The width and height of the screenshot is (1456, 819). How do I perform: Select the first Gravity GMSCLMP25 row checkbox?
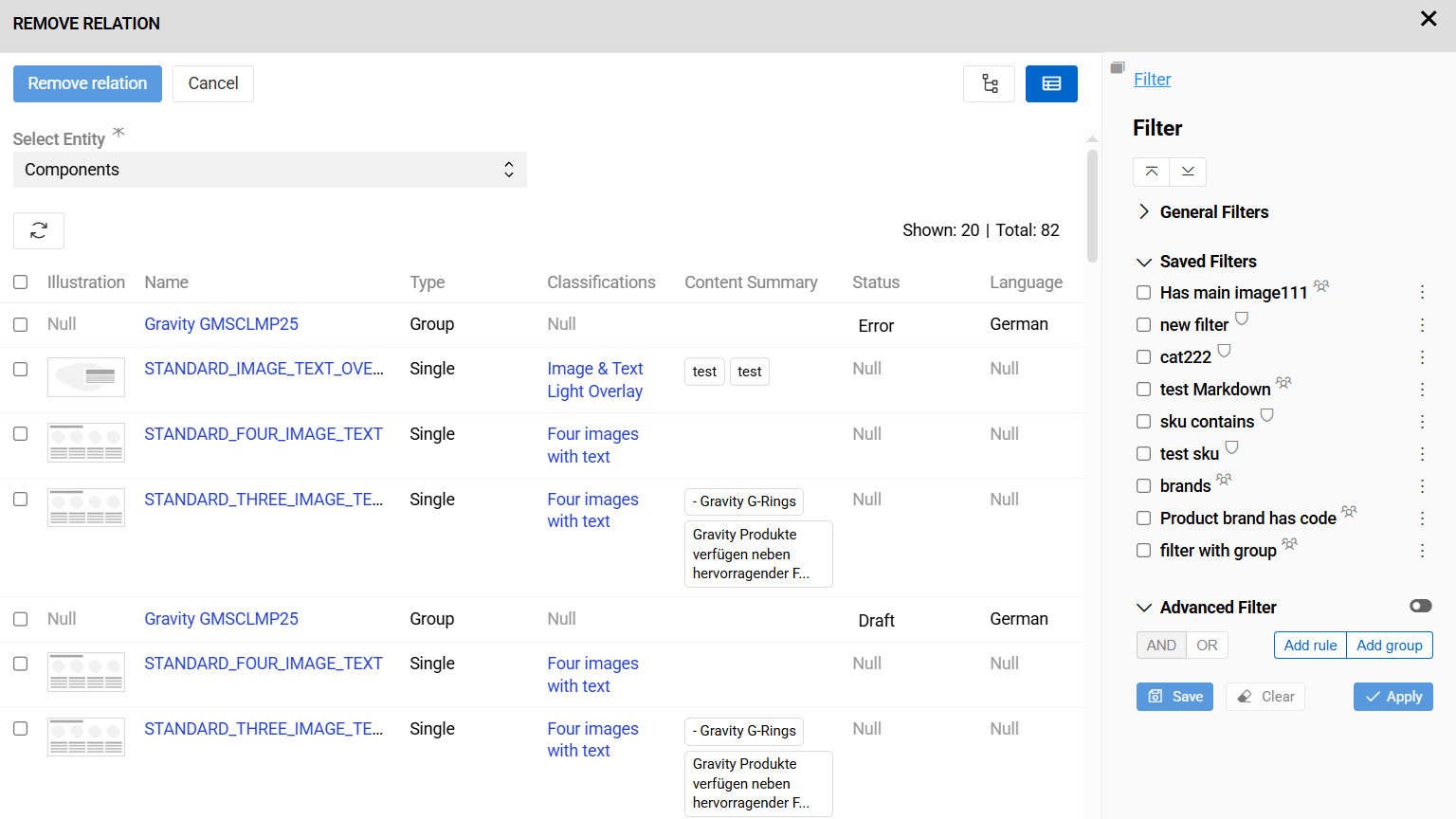[x=21, y=324]
